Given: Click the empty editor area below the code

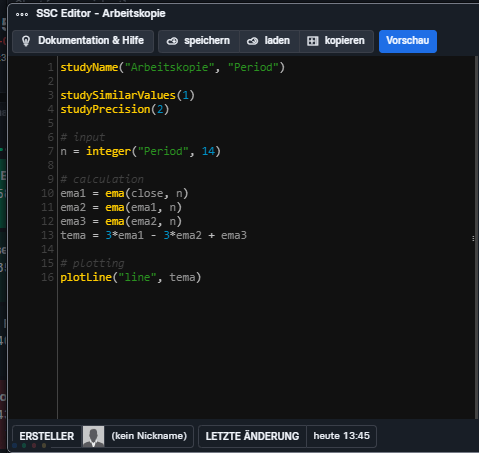Looking at the screenshot, I should coord(267,350).
